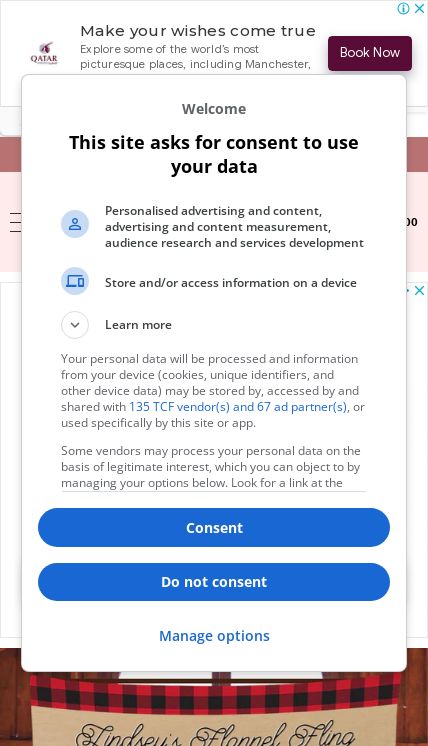Click the device storage icon
428x746 pixels.
click(x=75, y=281)
